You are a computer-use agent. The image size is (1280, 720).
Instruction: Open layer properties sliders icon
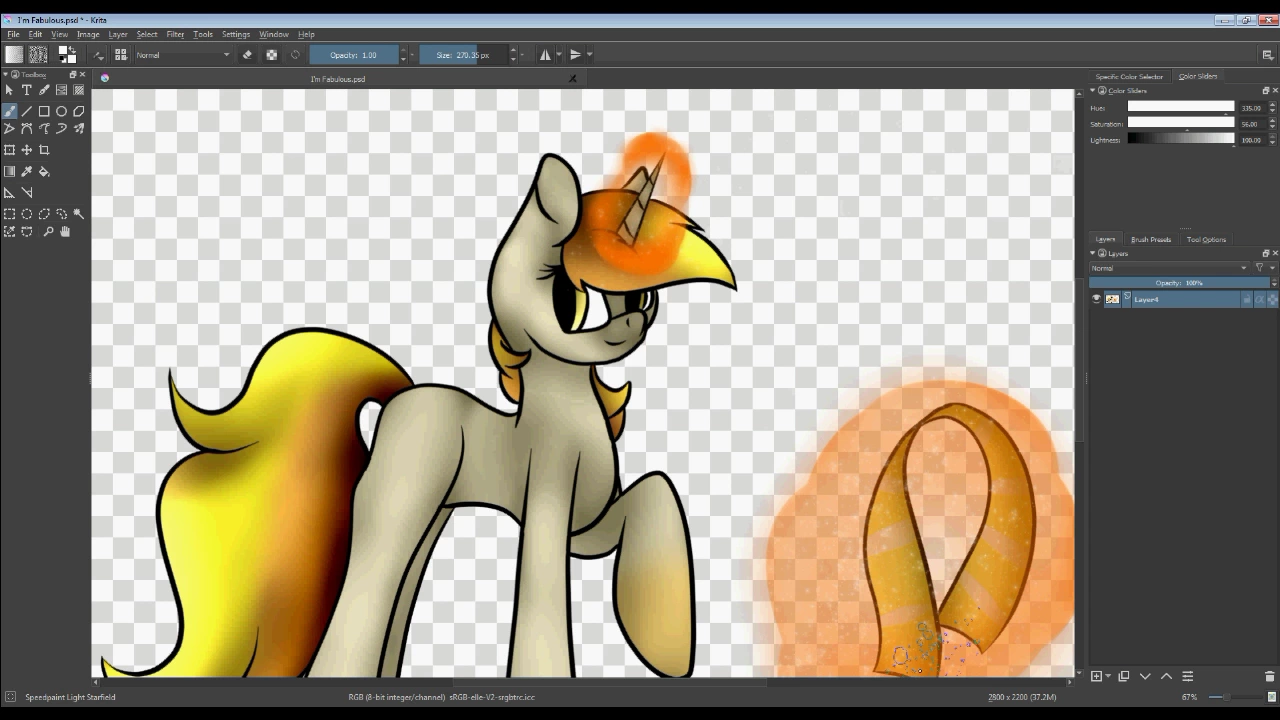pyautogui.click(x=1188, y=677)
